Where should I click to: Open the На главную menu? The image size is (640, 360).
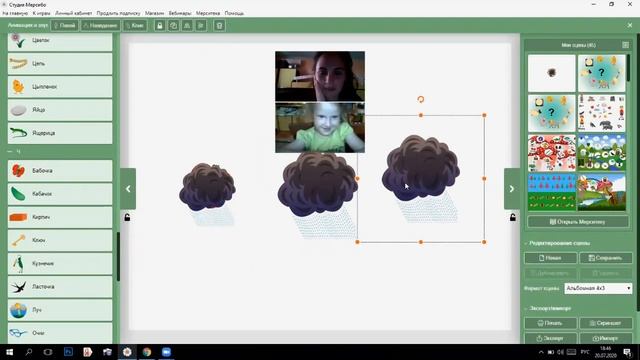pos(15,13)
